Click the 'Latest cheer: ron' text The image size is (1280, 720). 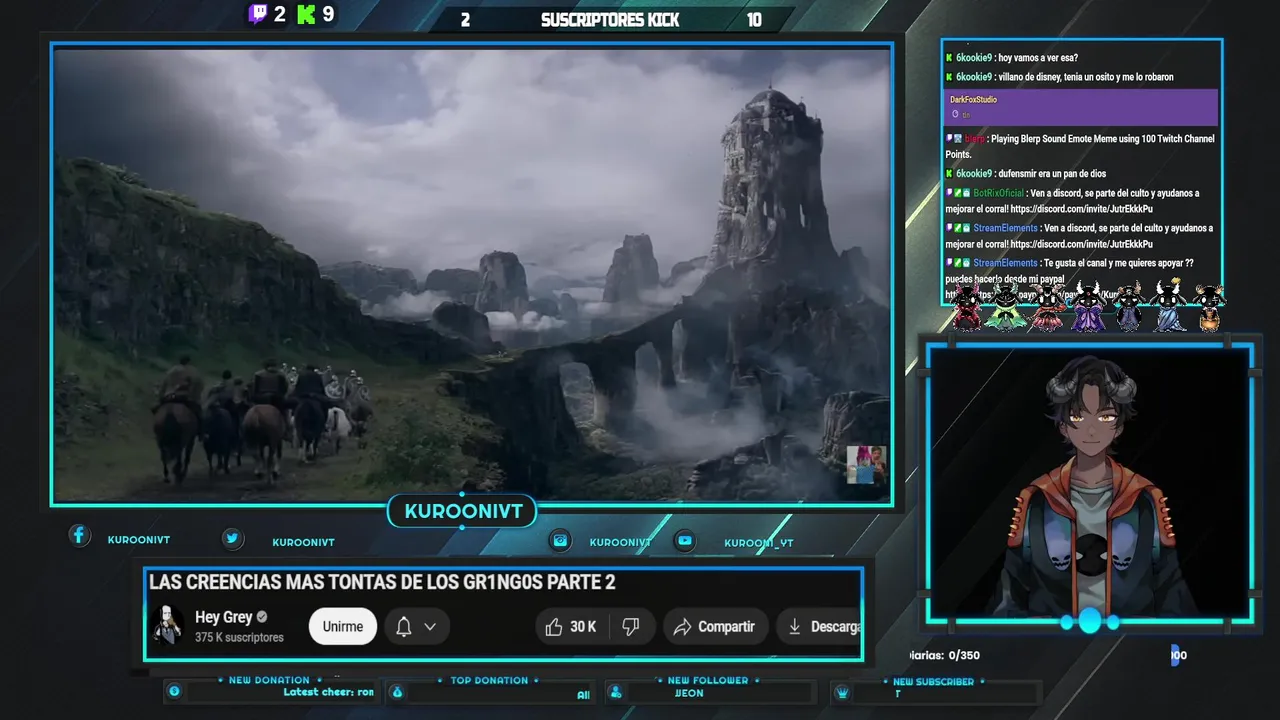(328, 692)
